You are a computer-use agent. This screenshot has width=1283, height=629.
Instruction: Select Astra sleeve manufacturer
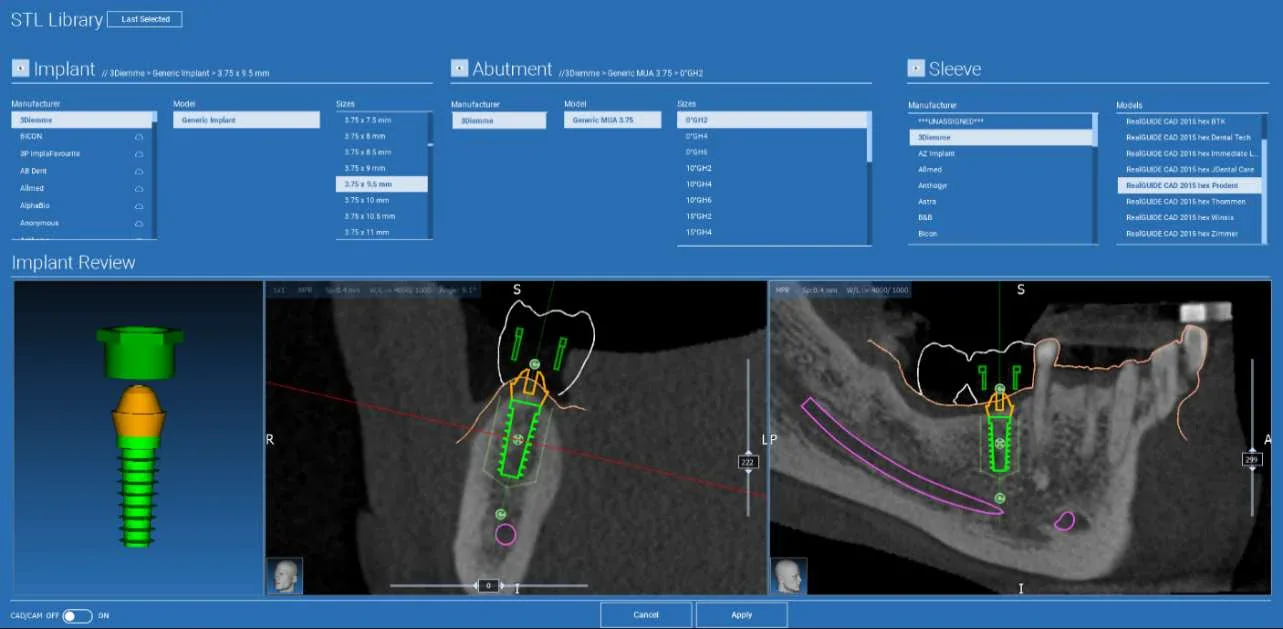(999, 201)
